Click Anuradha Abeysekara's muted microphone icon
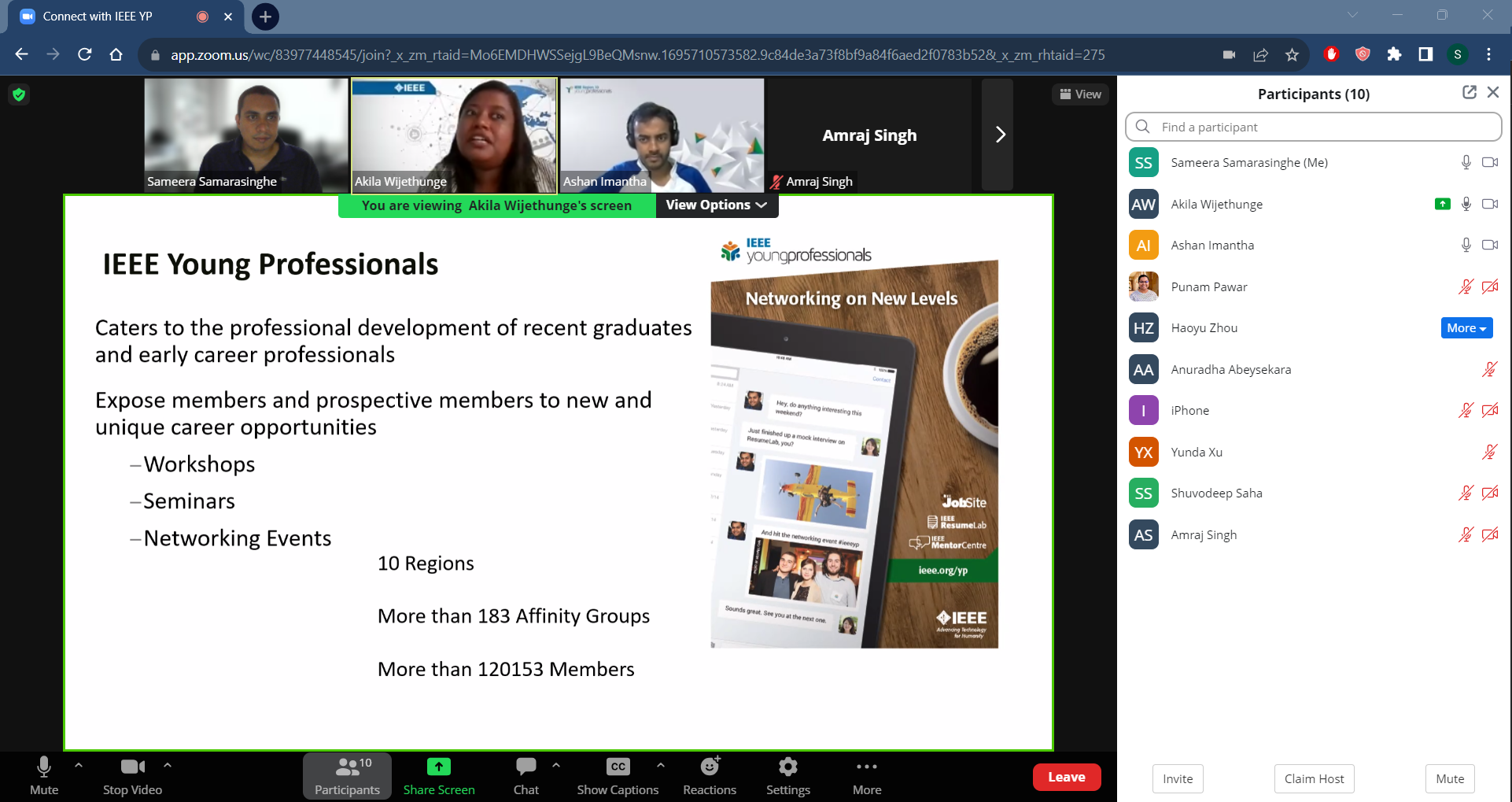The height and width of the screenshot is (802, 1512). click(1490, 369)
